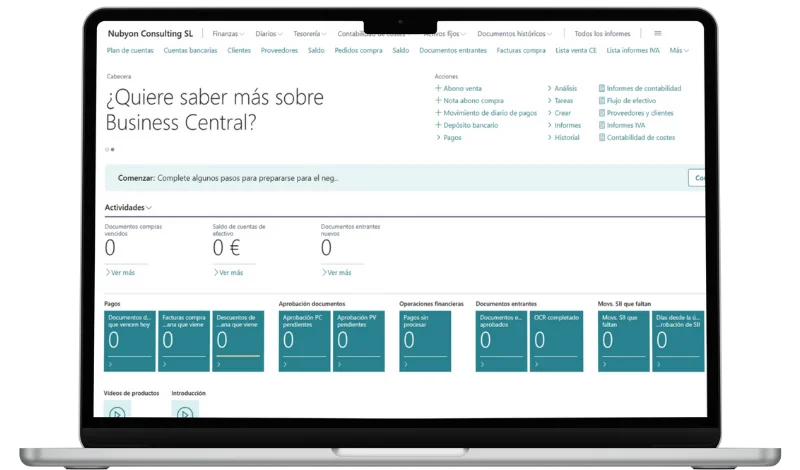This screenshot has height=470, width=800.
Task: Select the first headline carousel dot
Action: click(x=107, y=150)
